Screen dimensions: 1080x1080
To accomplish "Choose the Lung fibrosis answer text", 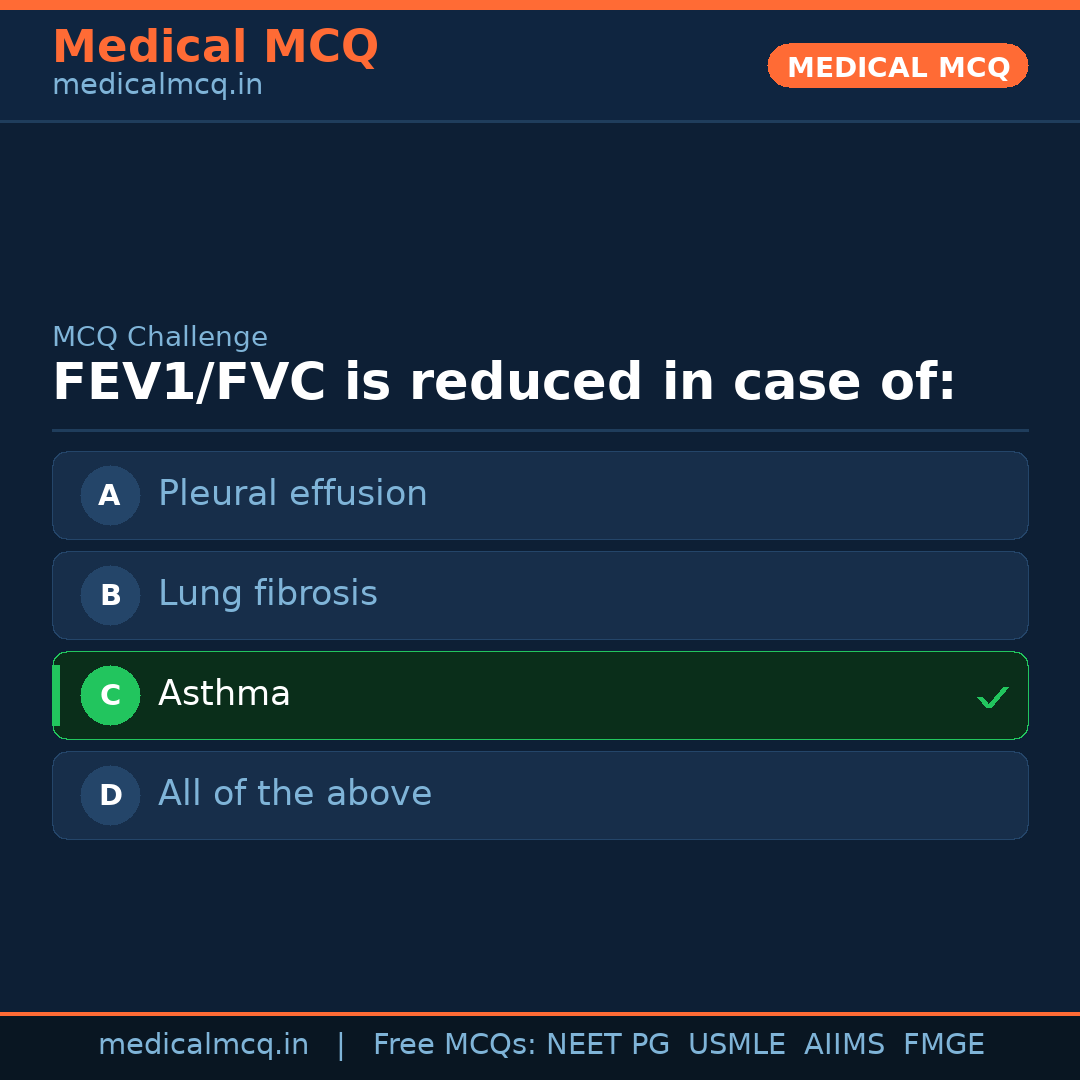I will coord(267,594).
